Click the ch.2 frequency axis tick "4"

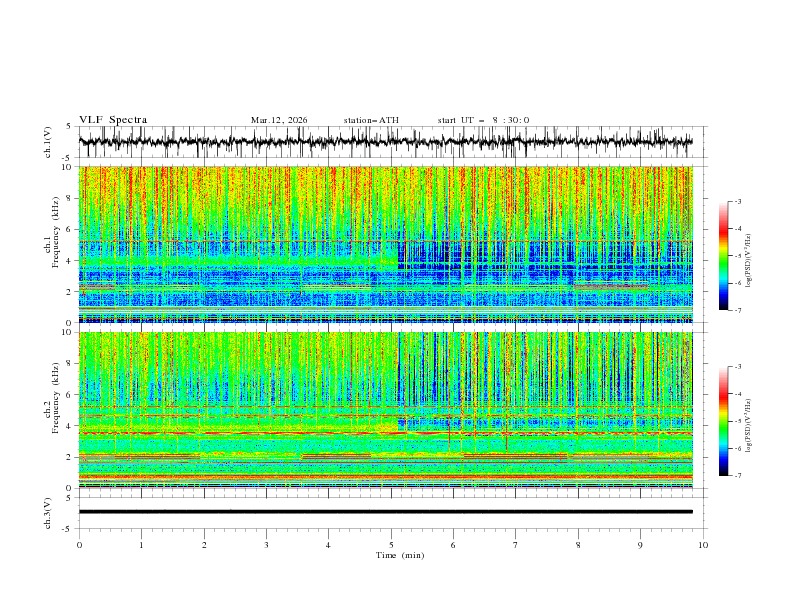tap(70, 426)
